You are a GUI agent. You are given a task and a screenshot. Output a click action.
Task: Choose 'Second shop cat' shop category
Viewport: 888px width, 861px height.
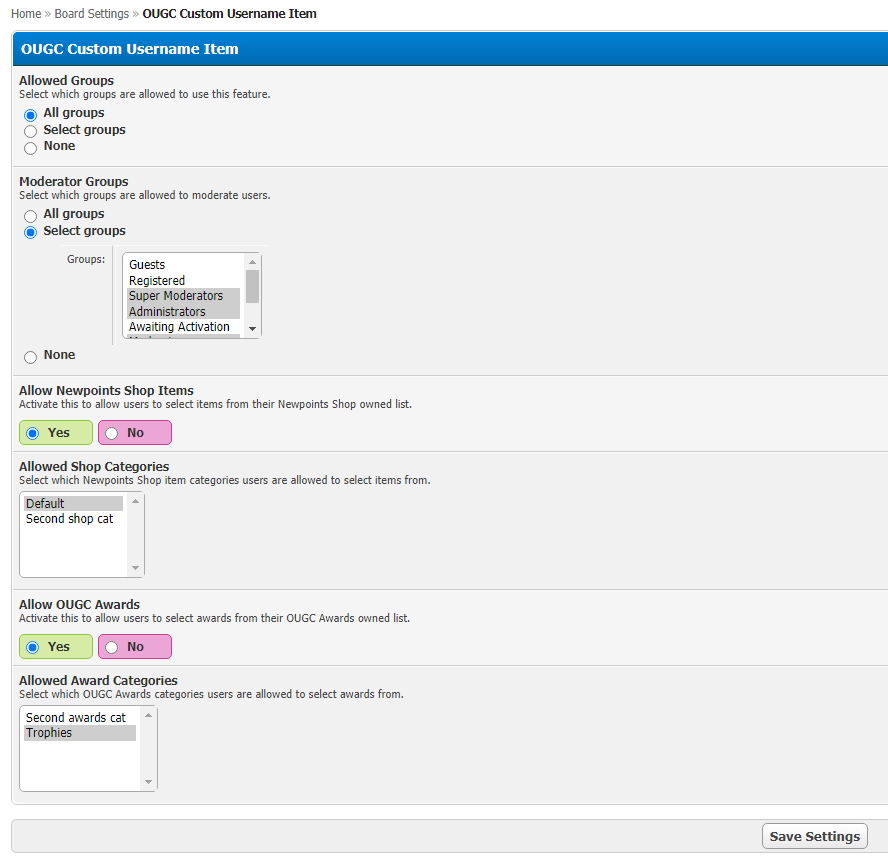point(70,519)
